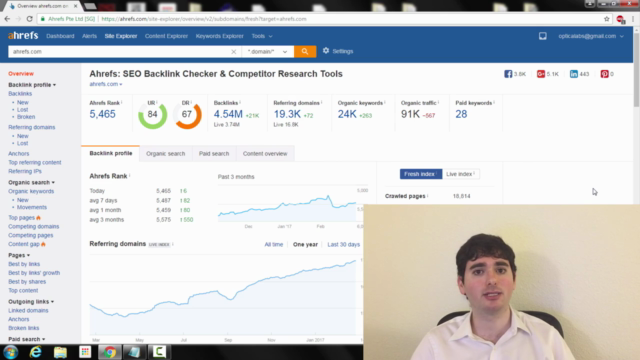Open the Anchors link under Backlink profile

[x=19, y=153]
